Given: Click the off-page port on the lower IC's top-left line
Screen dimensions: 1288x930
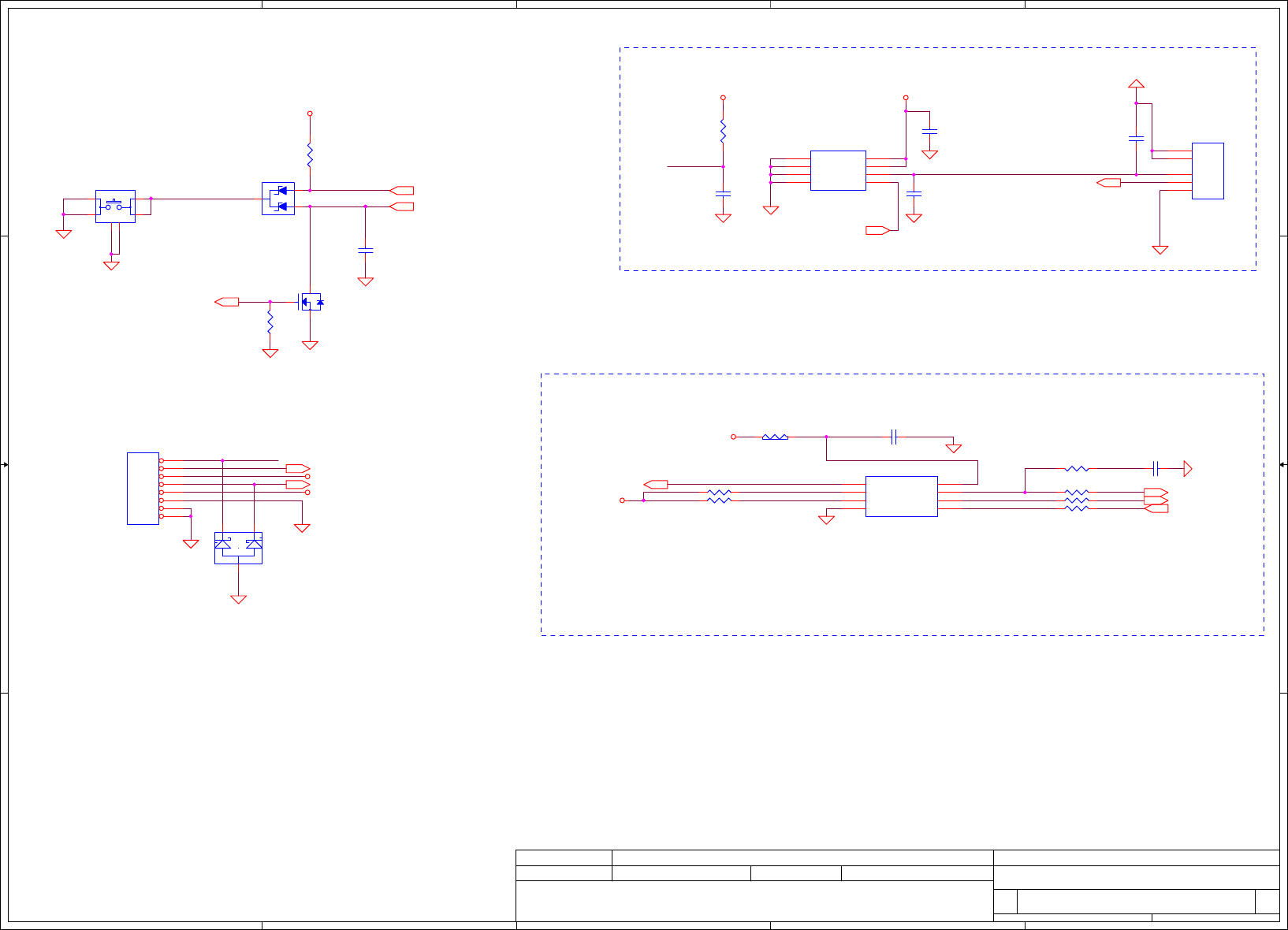Looking at the screenshot, I should click(656, 485).
